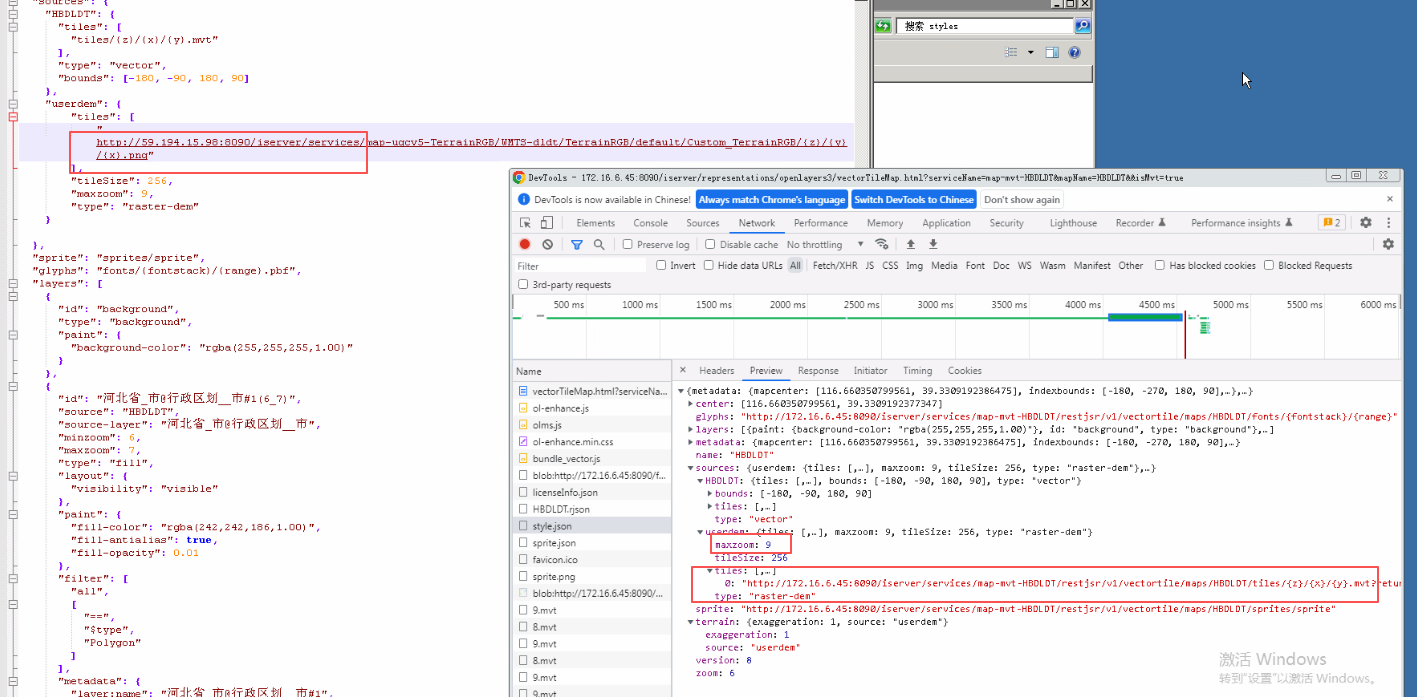Viewport: 1417px width, 697px height.
Task: Toggle the network filter funnel icon
Action: tap(577, 244)
